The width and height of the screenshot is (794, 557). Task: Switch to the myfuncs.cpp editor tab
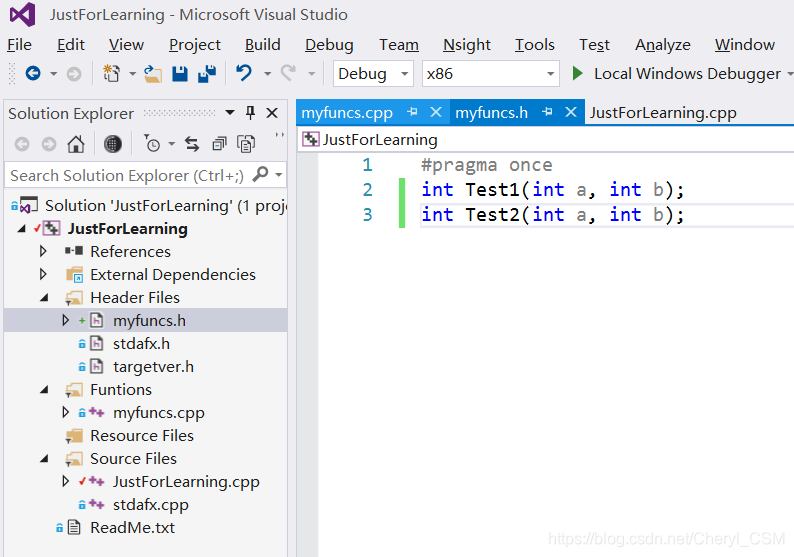pos(347,112)
